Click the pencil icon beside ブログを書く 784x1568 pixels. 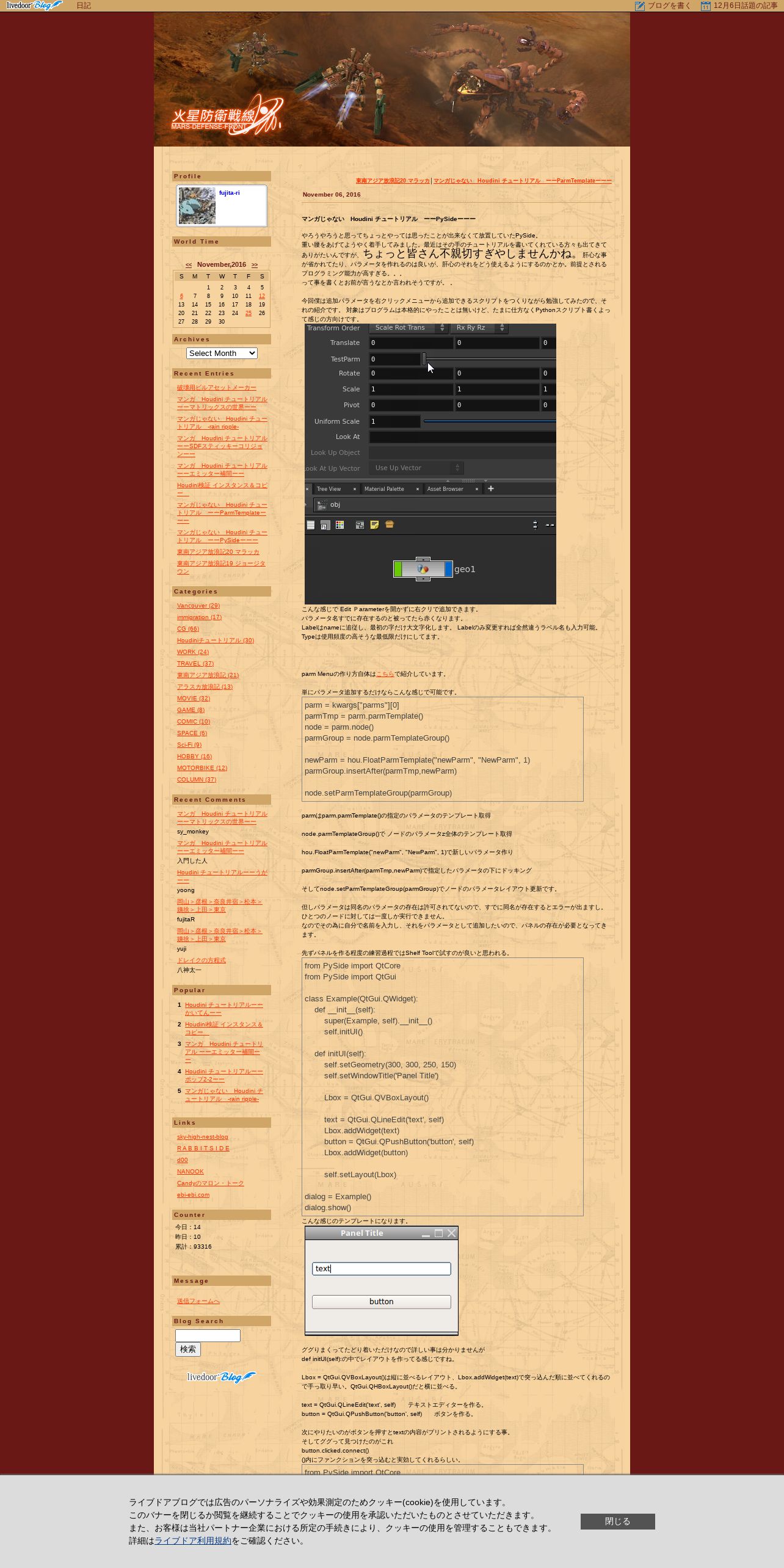[639, 6]
